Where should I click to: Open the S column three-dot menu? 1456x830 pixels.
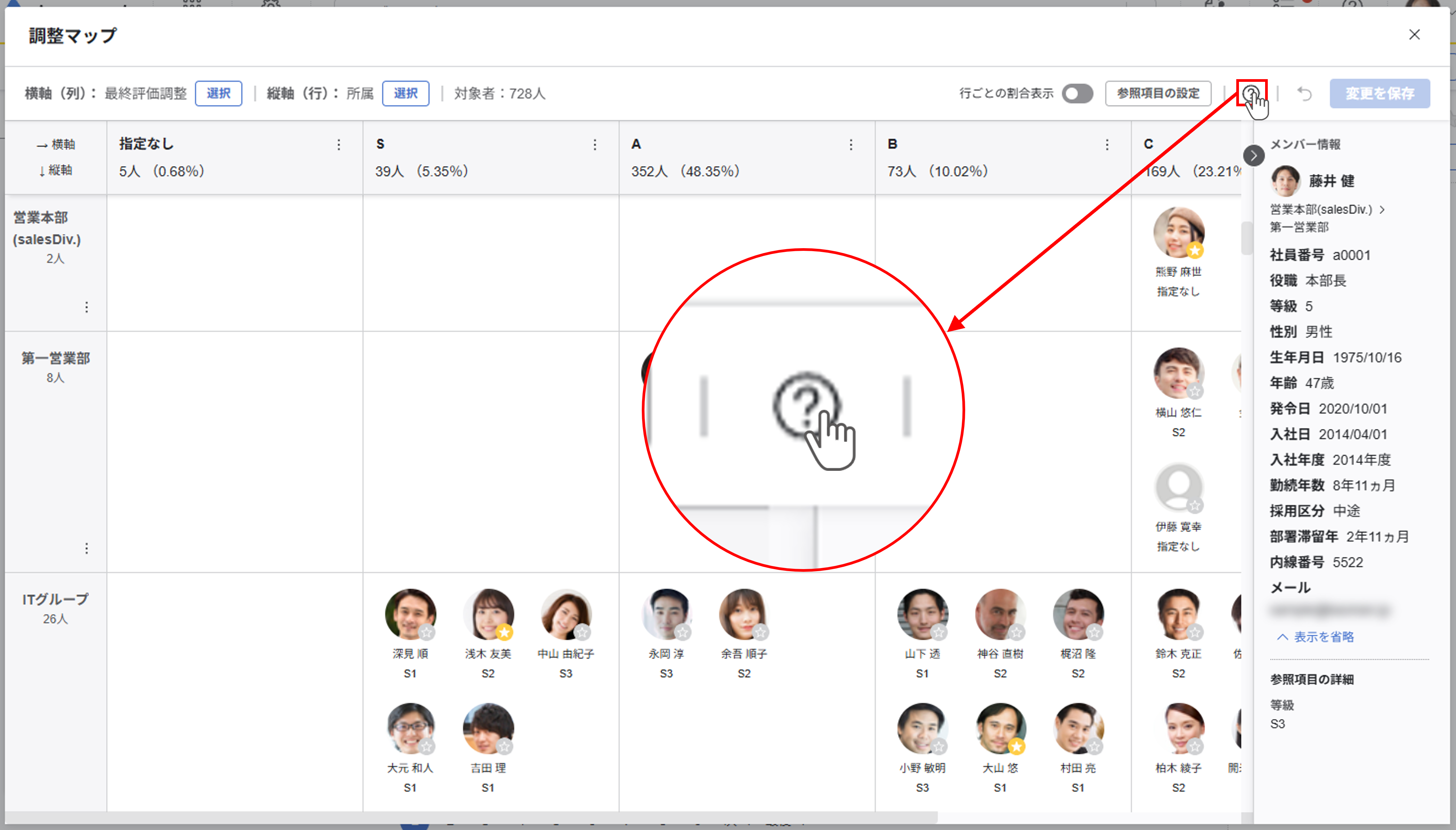click(594, 145)
